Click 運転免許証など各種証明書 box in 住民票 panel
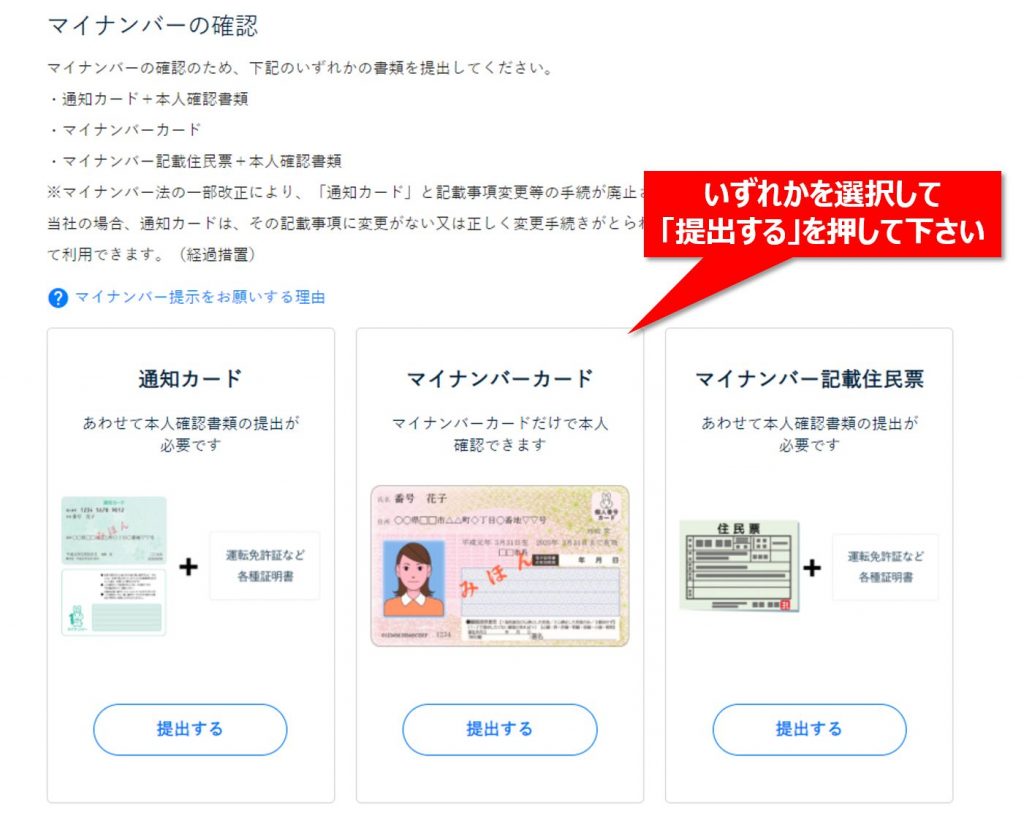This screenshot has height=822, width=1024. 886,567
